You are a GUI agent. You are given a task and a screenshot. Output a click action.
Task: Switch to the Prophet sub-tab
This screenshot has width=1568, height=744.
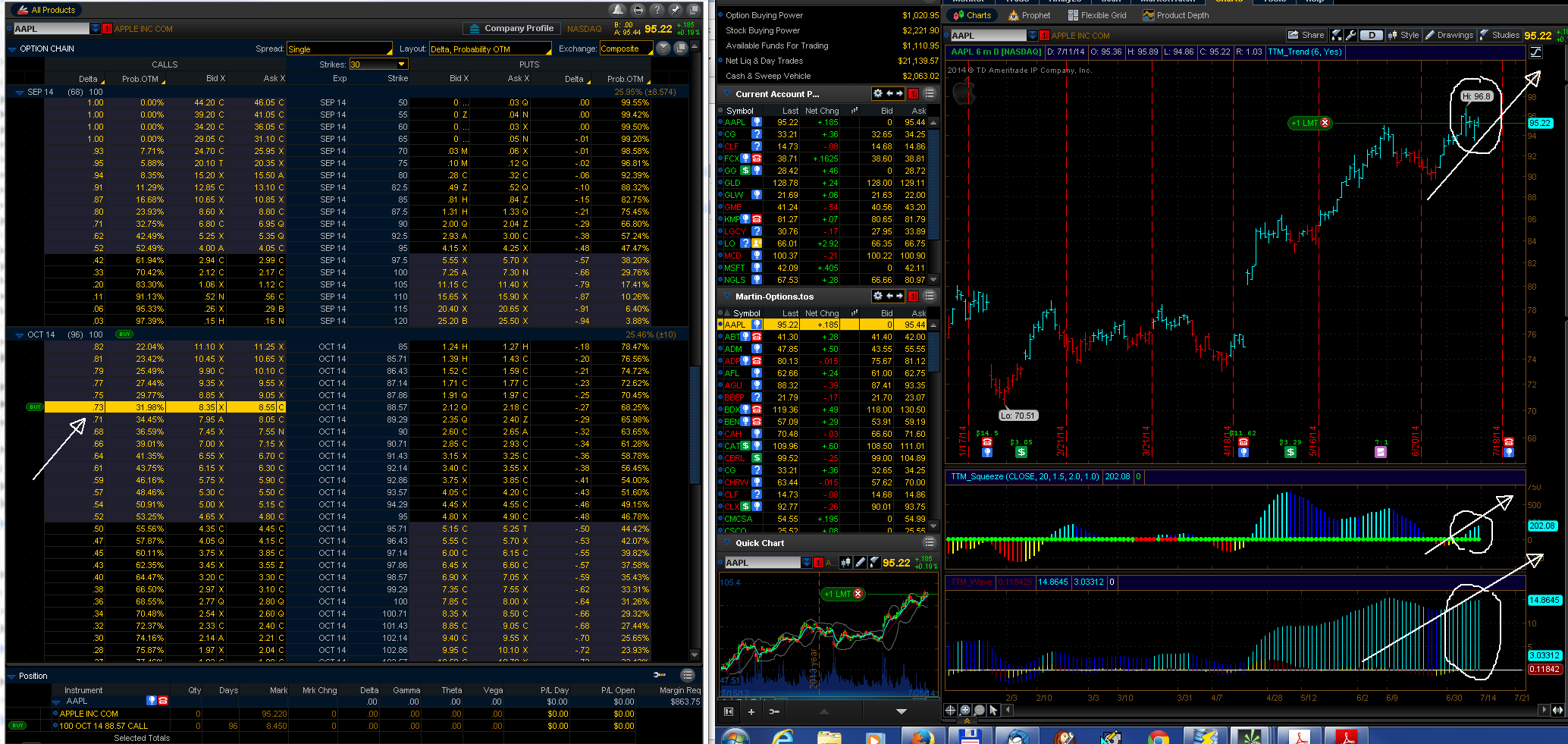(x=1029, y=15)
